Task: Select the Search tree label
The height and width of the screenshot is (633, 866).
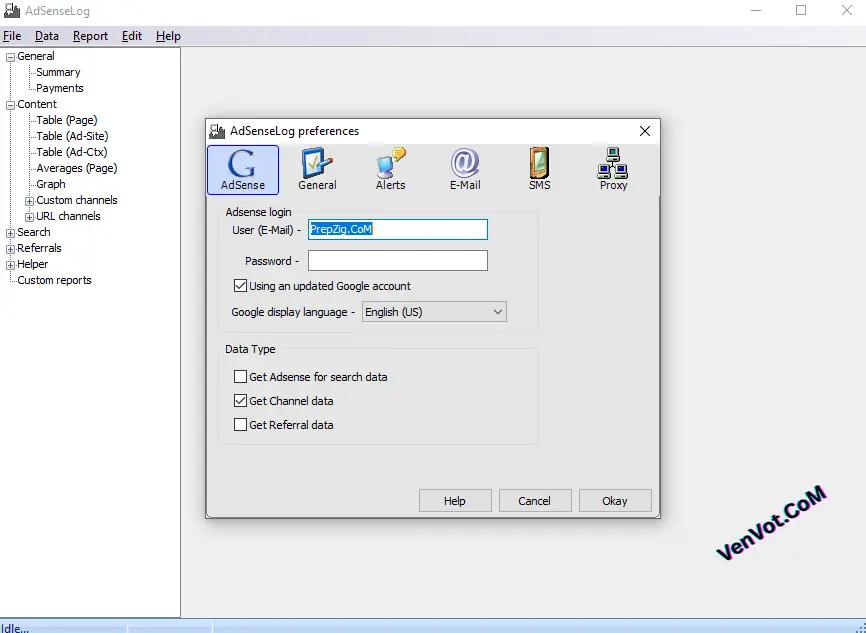Action: tap(34, 233)
